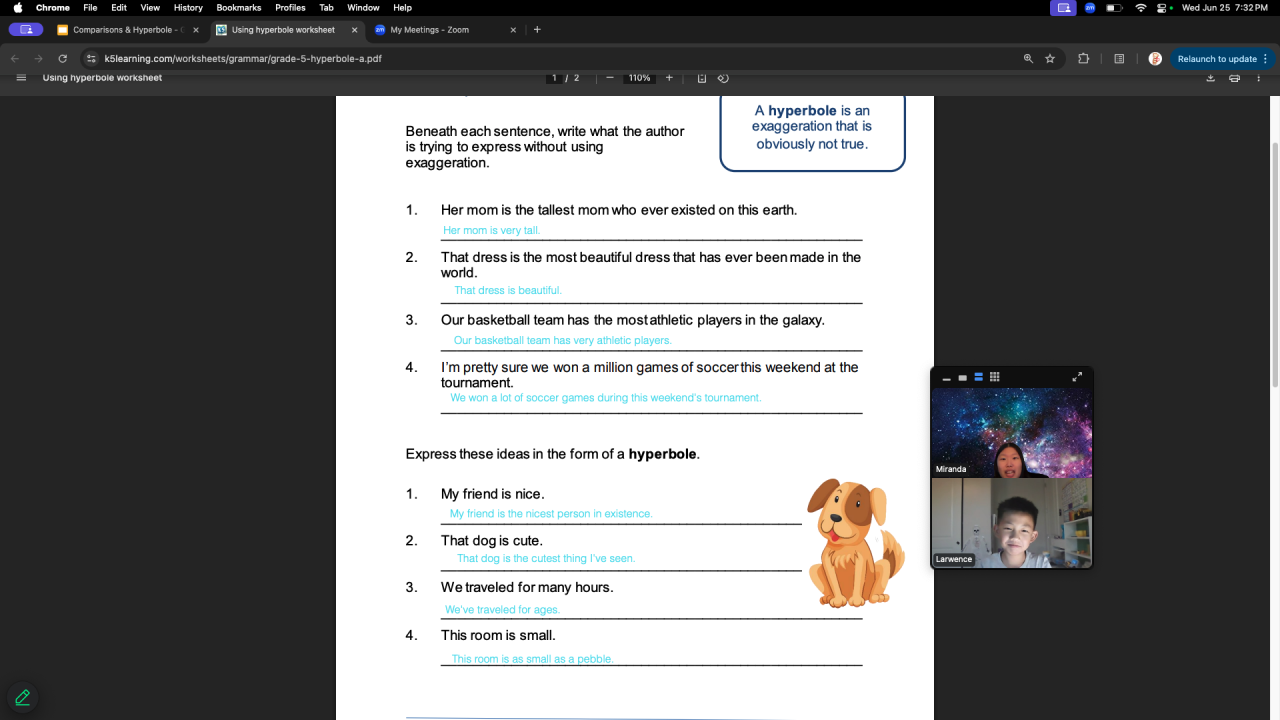Click the date and time in menu bar
The height and width of the screenshot is (720, 1280).
point(1225,8)
